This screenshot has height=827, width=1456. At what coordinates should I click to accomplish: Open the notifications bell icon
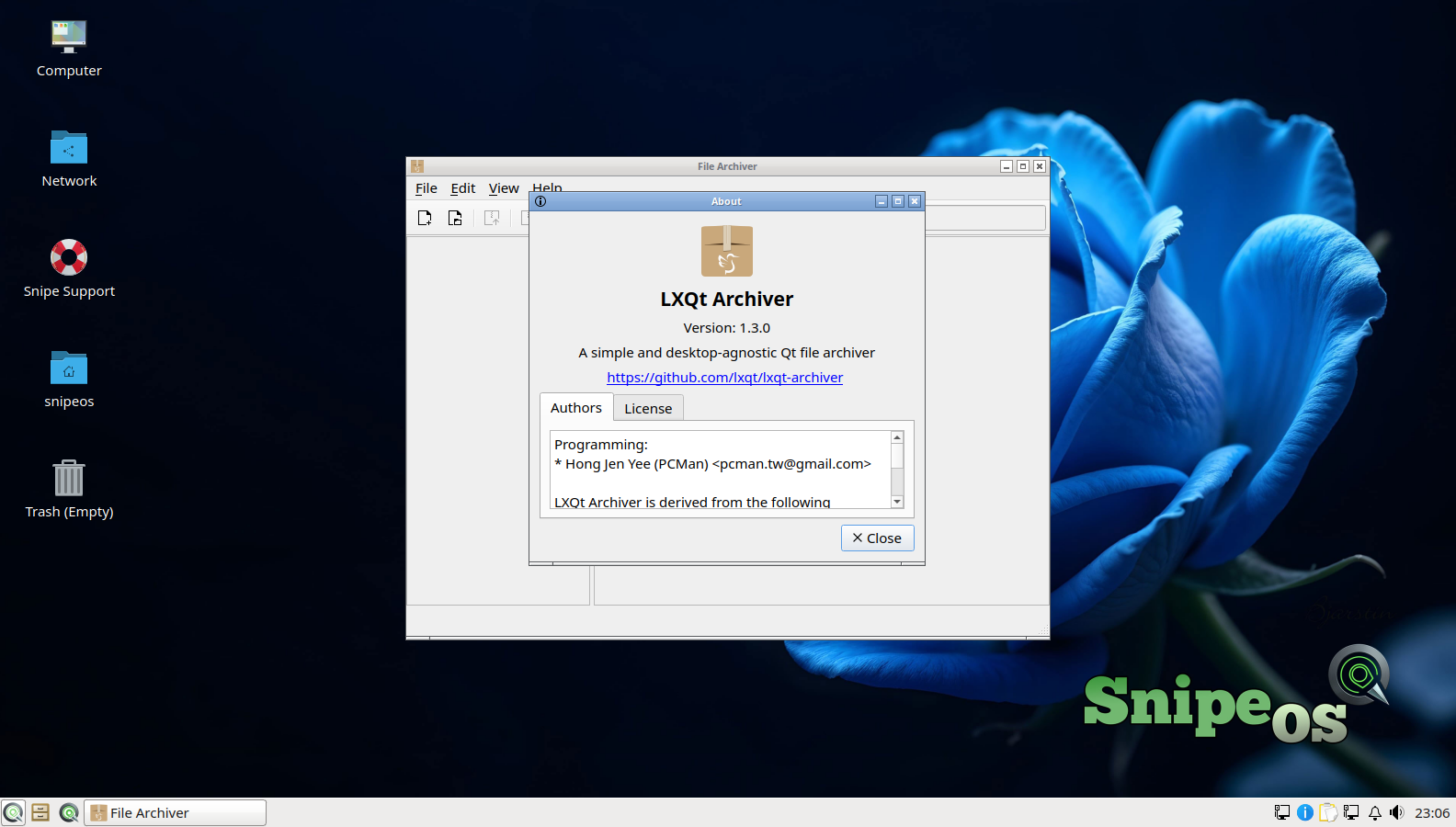pos(1375,812)
